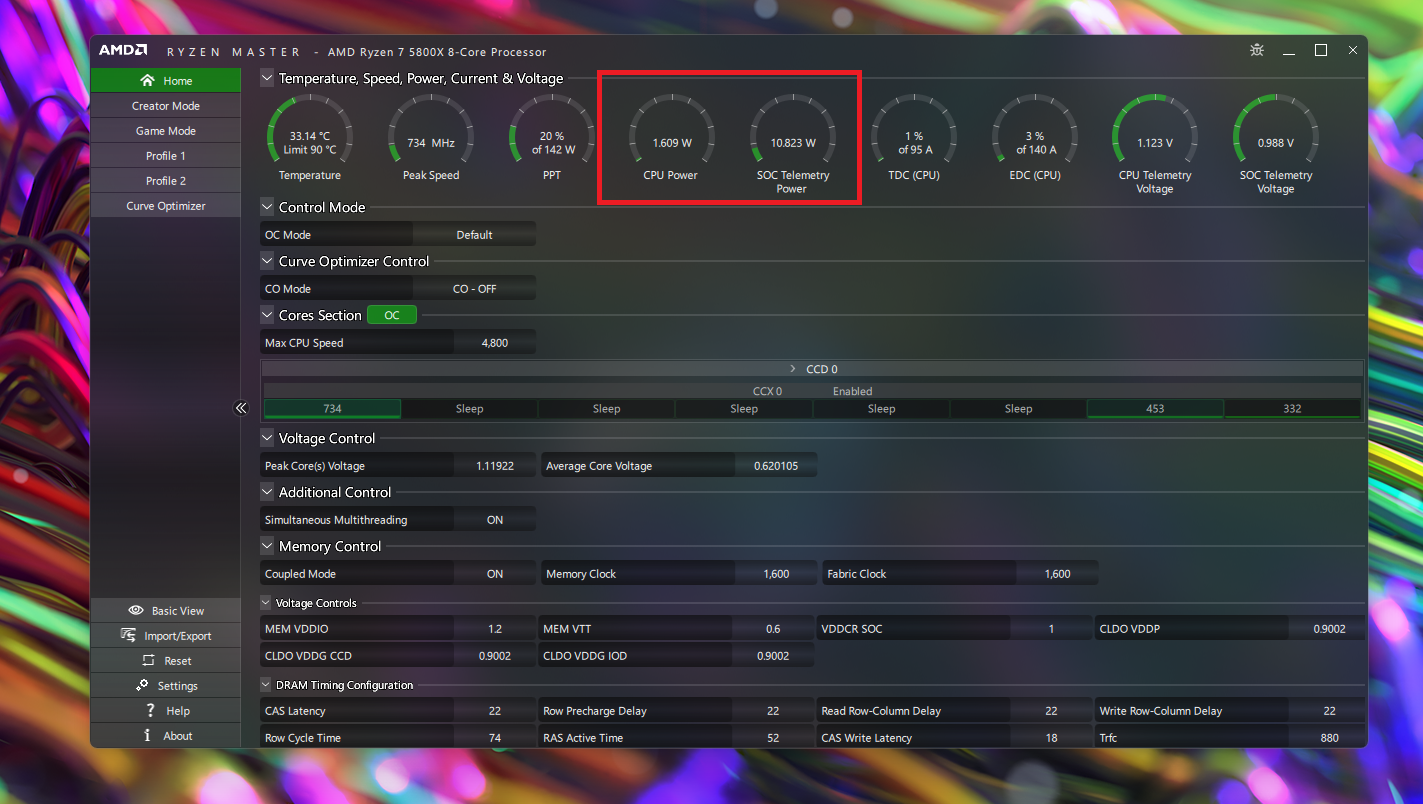
Task: Toggle Simultaneous Multithreading ON value
Action: click(494, 520)
